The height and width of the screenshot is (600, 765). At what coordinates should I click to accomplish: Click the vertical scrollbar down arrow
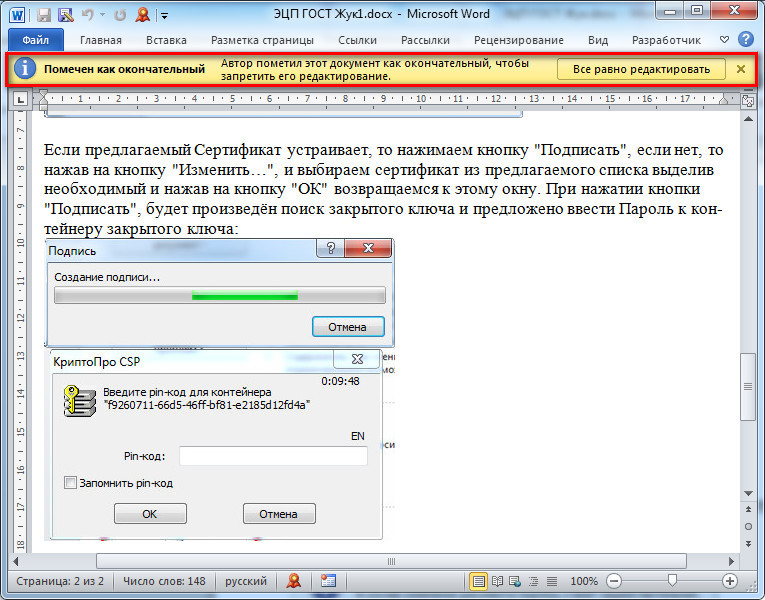pyautogui.click(x=748, y=493)
